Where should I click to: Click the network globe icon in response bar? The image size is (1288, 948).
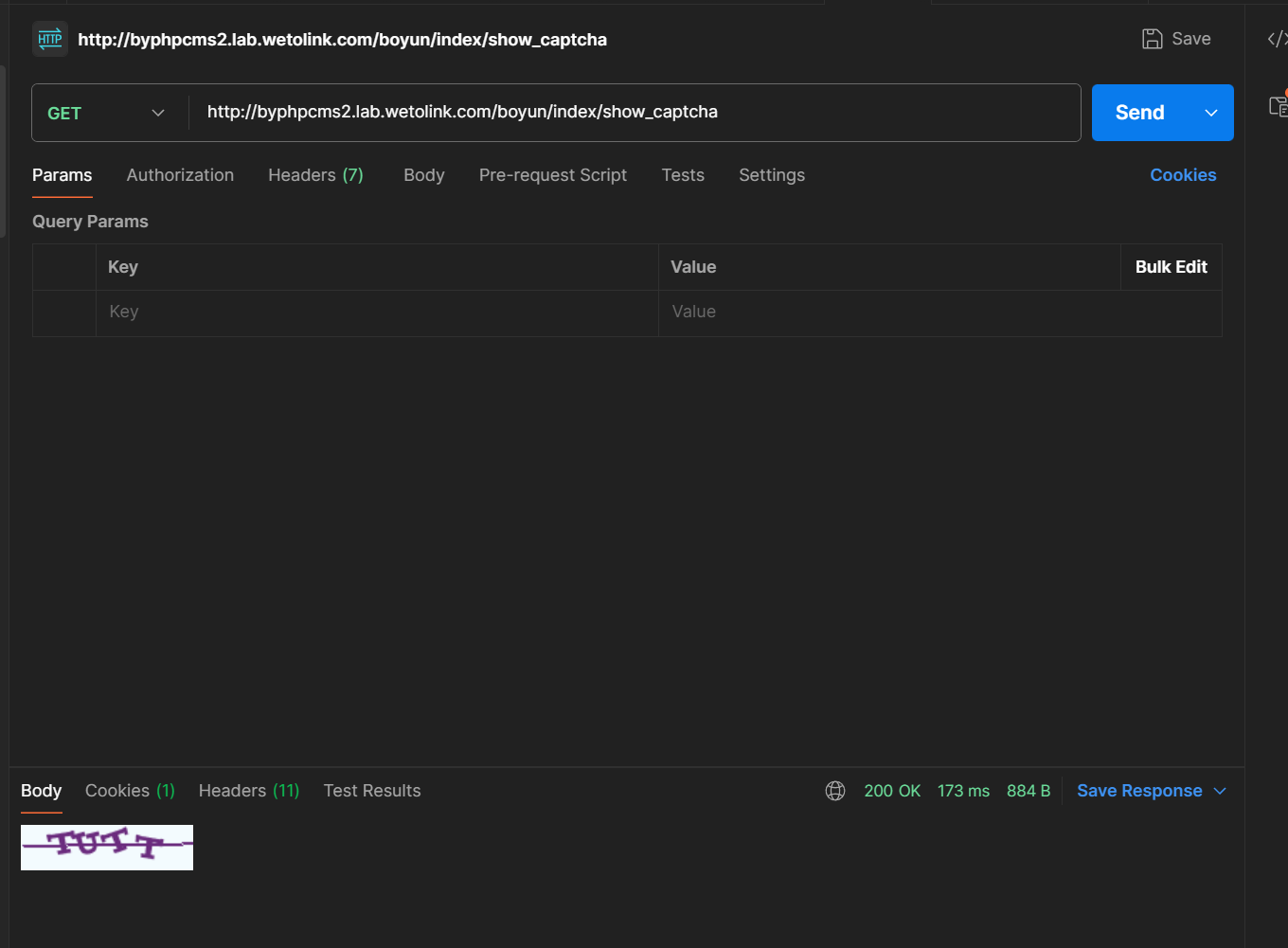pos(835,791)
